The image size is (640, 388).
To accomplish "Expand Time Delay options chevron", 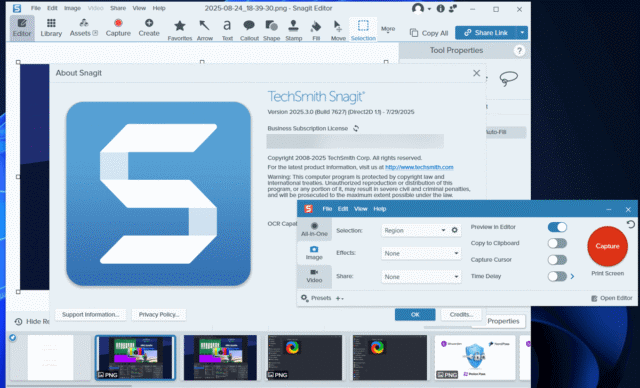I will tap(572, 277).
